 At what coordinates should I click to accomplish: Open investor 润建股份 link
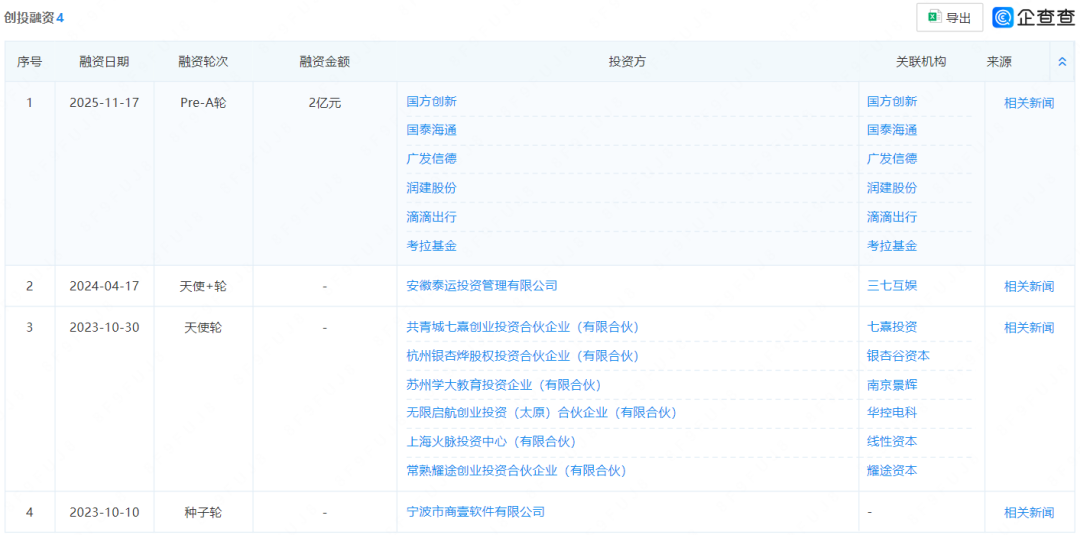431,188
